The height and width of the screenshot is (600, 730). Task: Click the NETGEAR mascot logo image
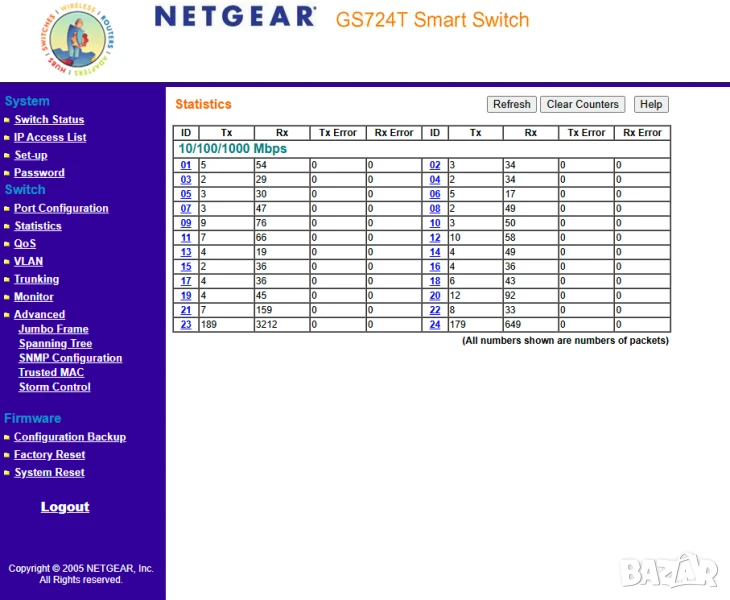(79, 40)
